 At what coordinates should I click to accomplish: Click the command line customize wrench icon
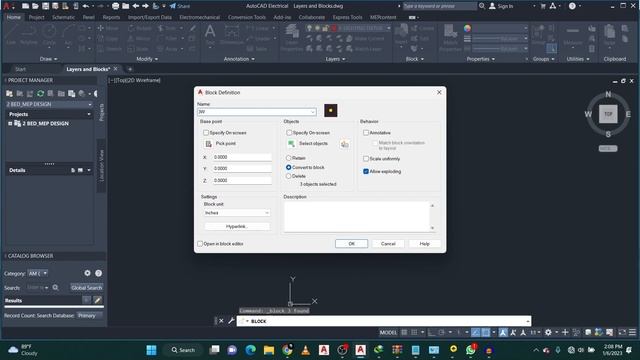click(x=231, y=321)
